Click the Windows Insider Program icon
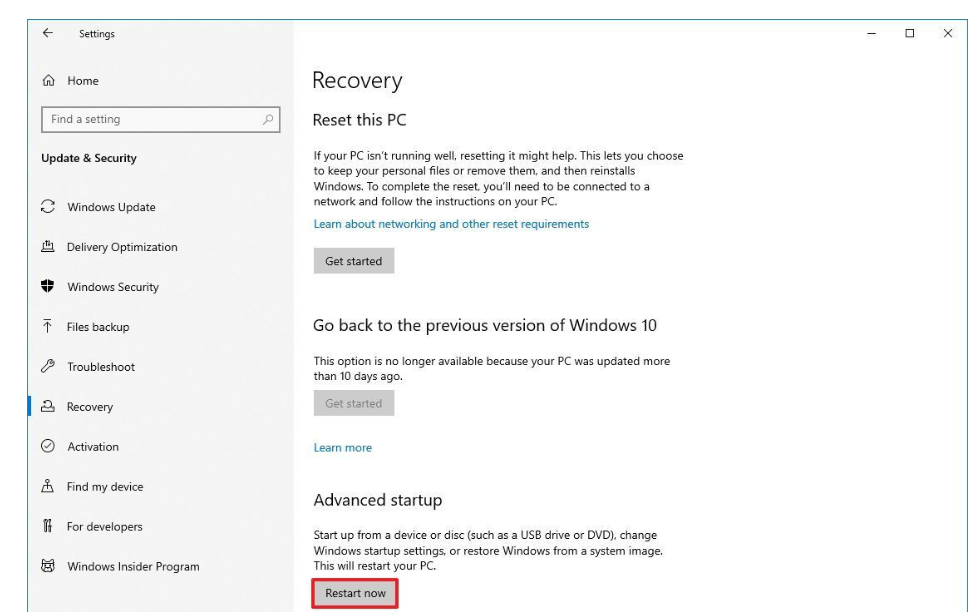 (x=47, y=567)
